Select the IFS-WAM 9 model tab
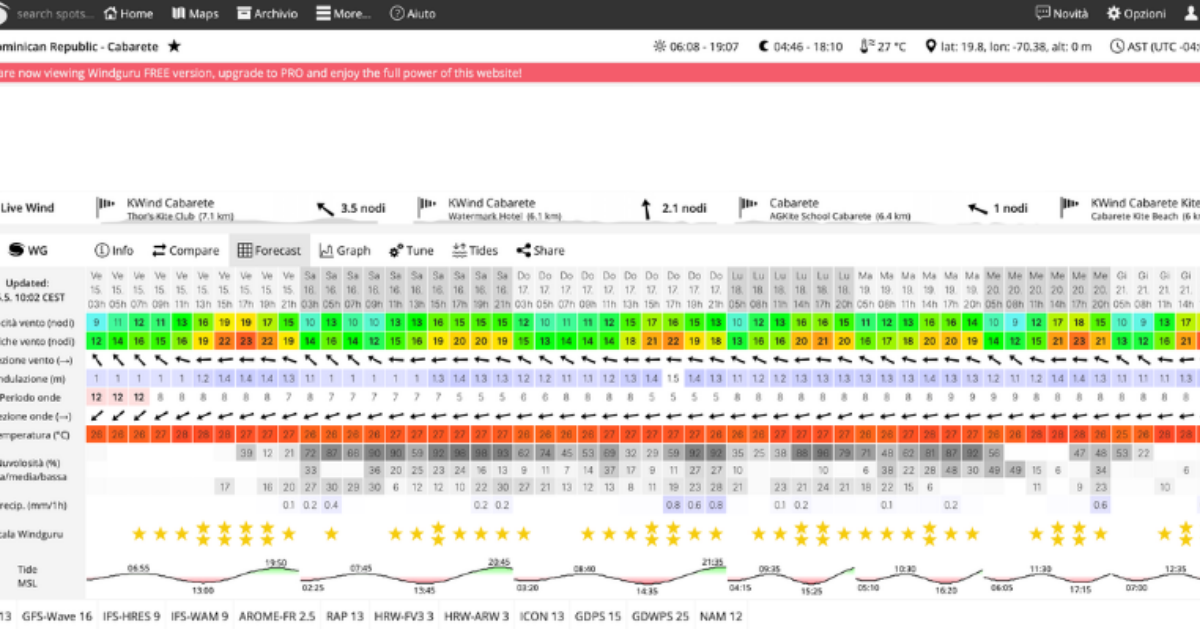Viewport: 1200px width, 630px height. [200, 616]
